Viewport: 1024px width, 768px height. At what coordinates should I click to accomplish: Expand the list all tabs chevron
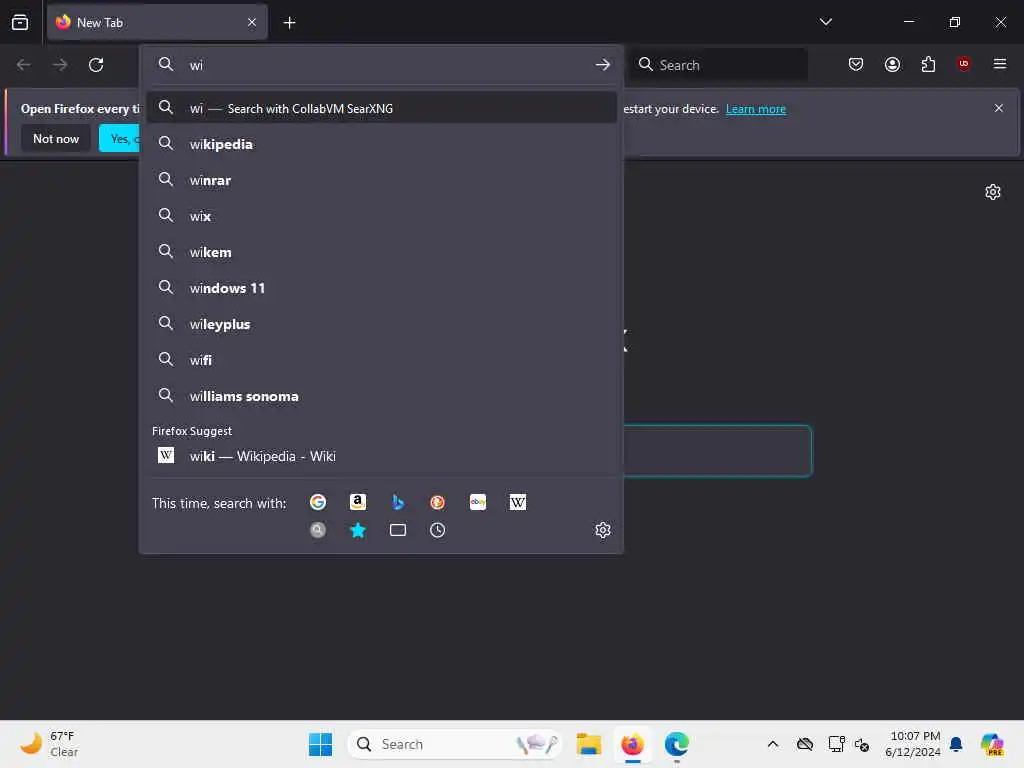click(825, 22)
